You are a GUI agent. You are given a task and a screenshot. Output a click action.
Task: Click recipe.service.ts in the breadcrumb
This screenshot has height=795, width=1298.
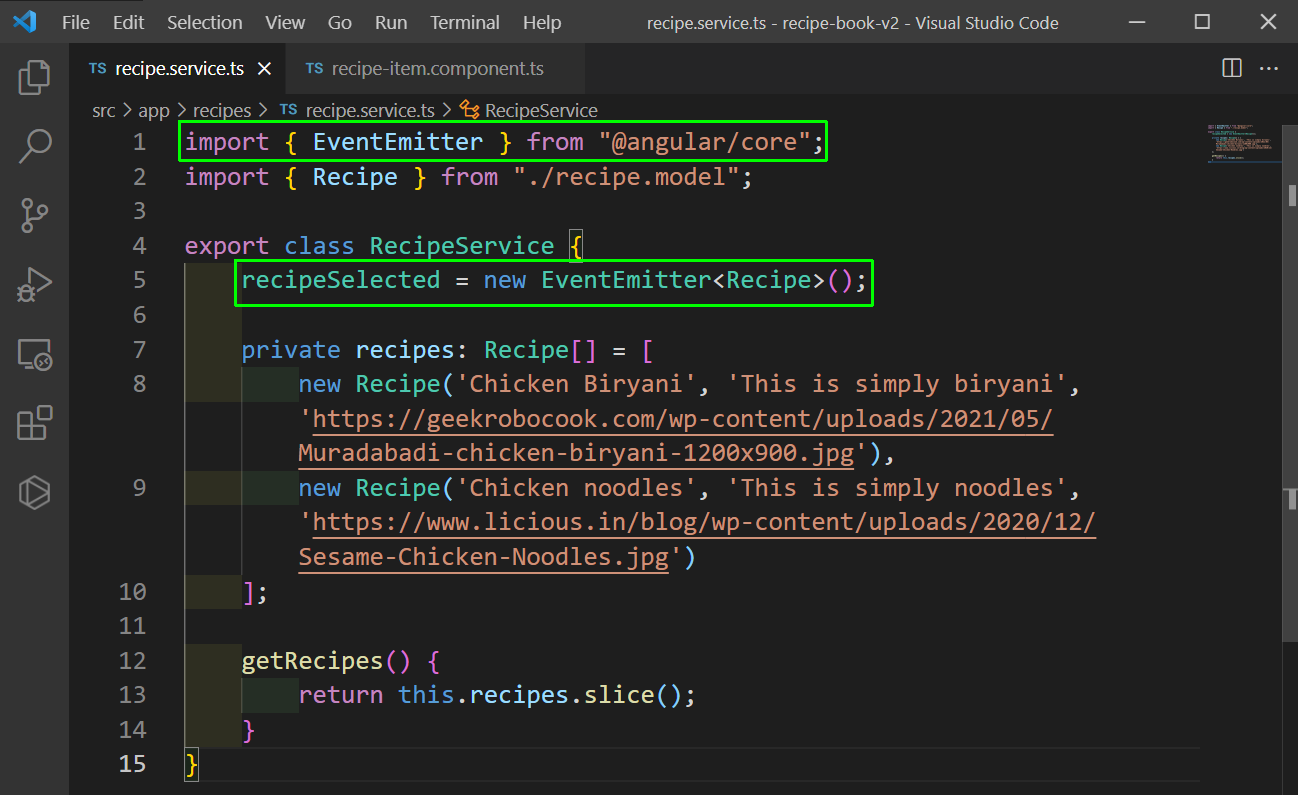370,111
